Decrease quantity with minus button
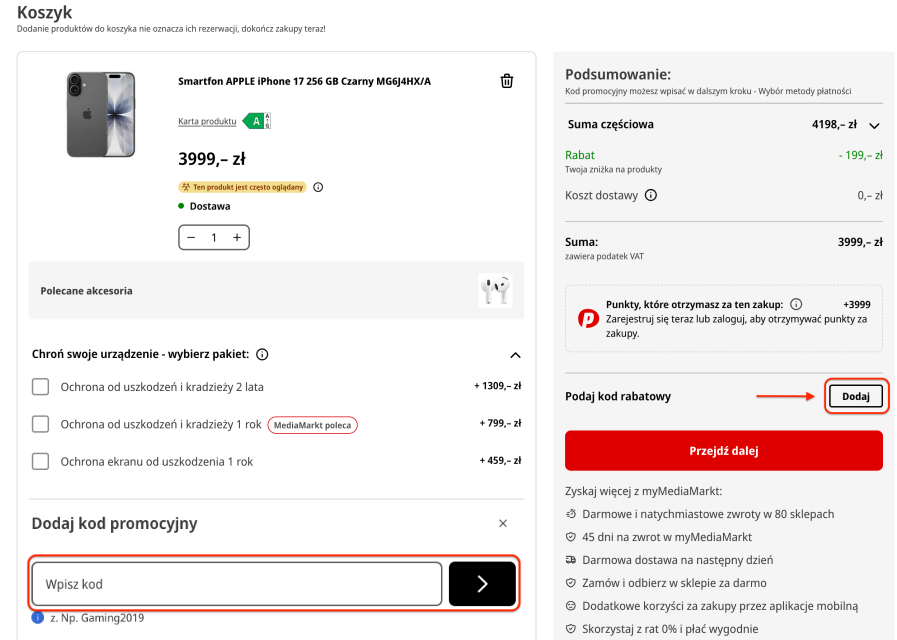The height and width of the screenshot is (640, 897). point(192,237)
